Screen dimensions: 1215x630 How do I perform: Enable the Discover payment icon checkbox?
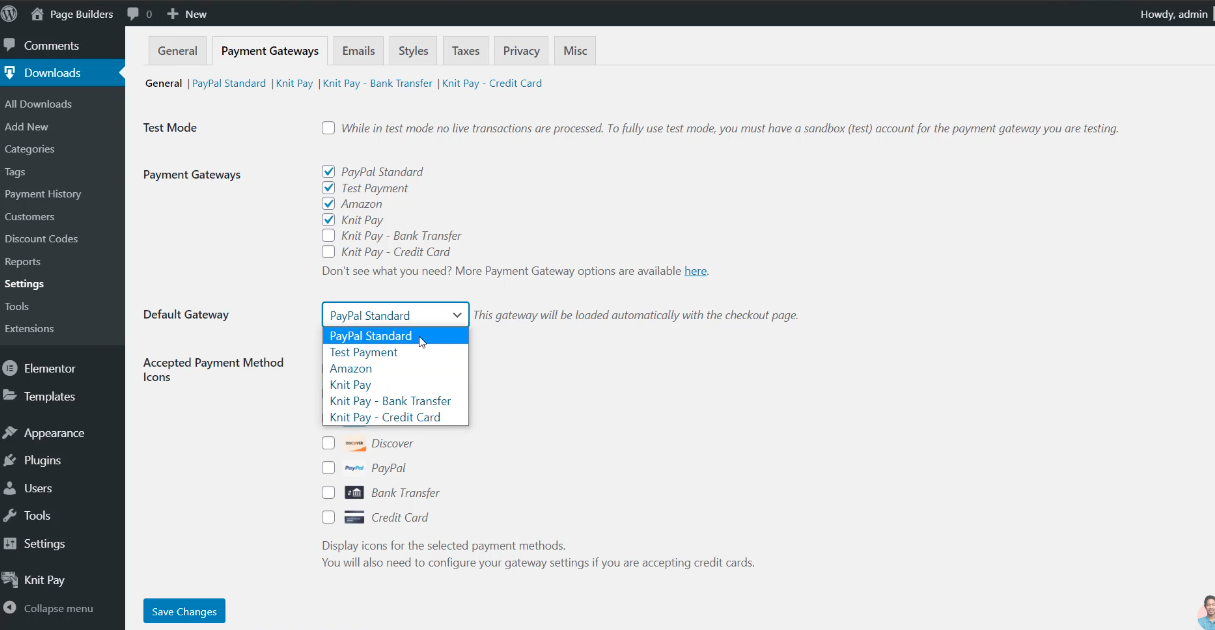(x=328, y=443)
